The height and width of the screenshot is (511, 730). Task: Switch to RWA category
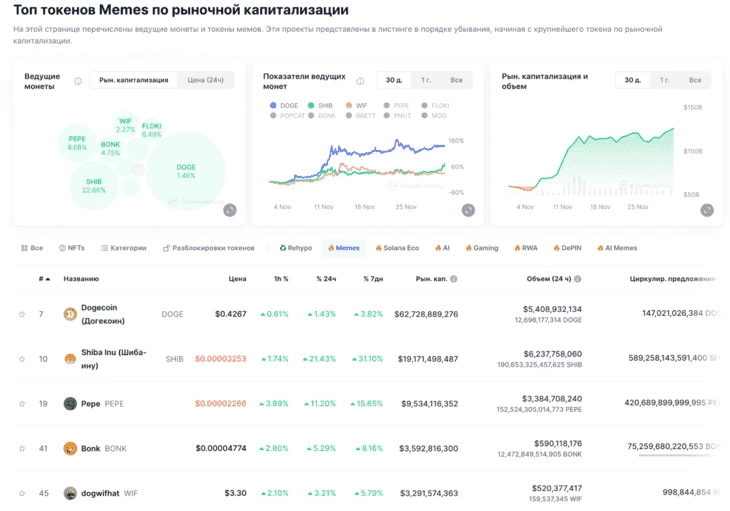pos(526,248)
